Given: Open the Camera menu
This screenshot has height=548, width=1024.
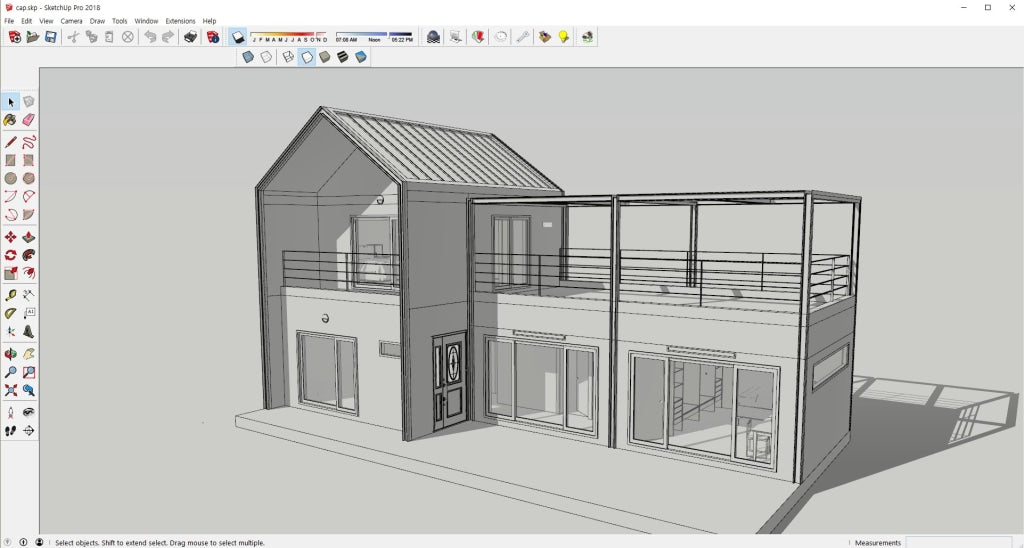Looking at the screenshot, I should pyautogui.click(x=71, y=21).
